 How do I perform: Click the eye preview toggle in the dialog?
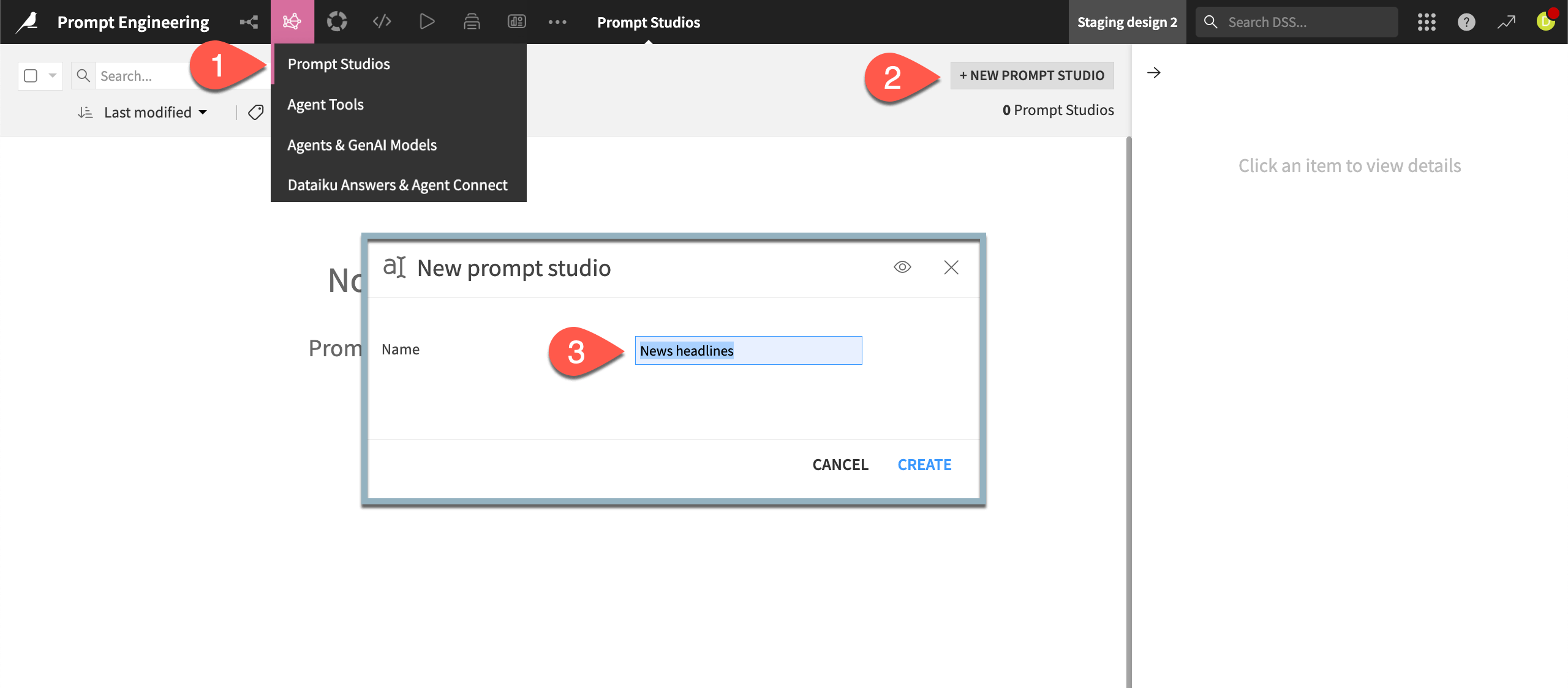pos(903,267)
